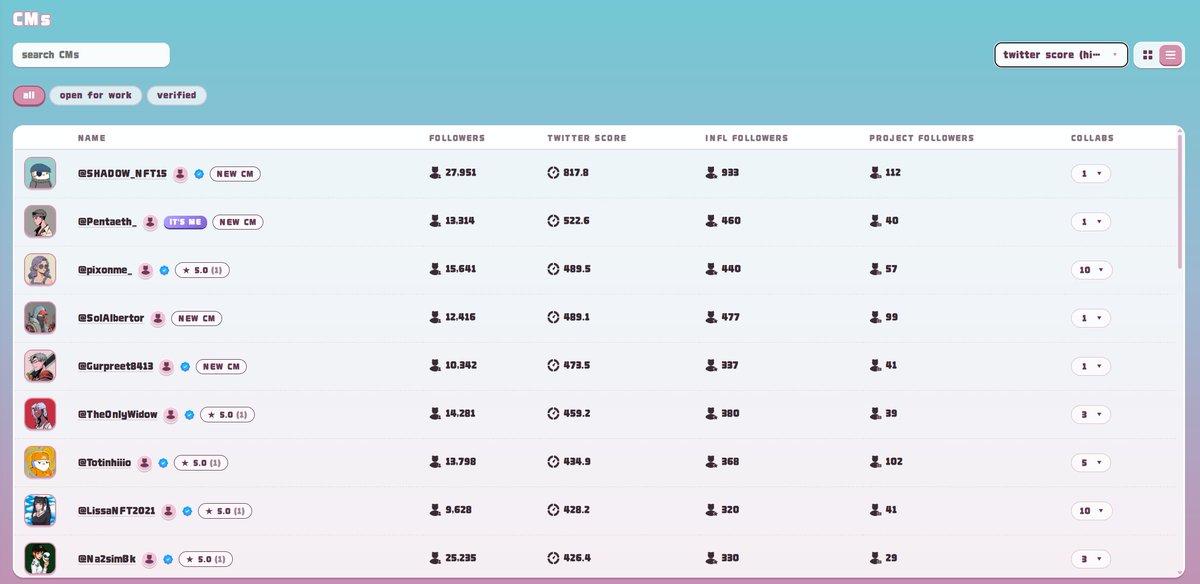Click the pink profile icon beside @Pentaeth_
The image size is (1200, 584).
click(150, 222)
